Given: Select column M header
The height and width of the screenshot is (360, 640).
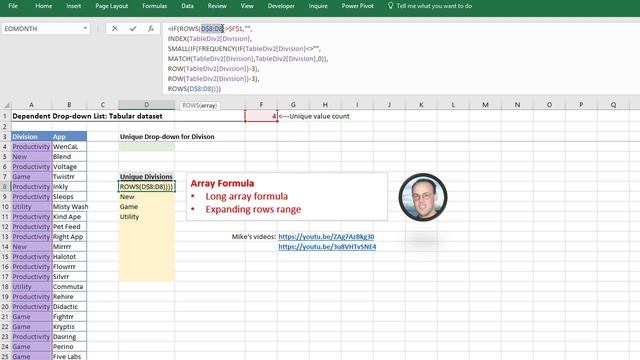Looking at the screenshot, I should point(485,105).
